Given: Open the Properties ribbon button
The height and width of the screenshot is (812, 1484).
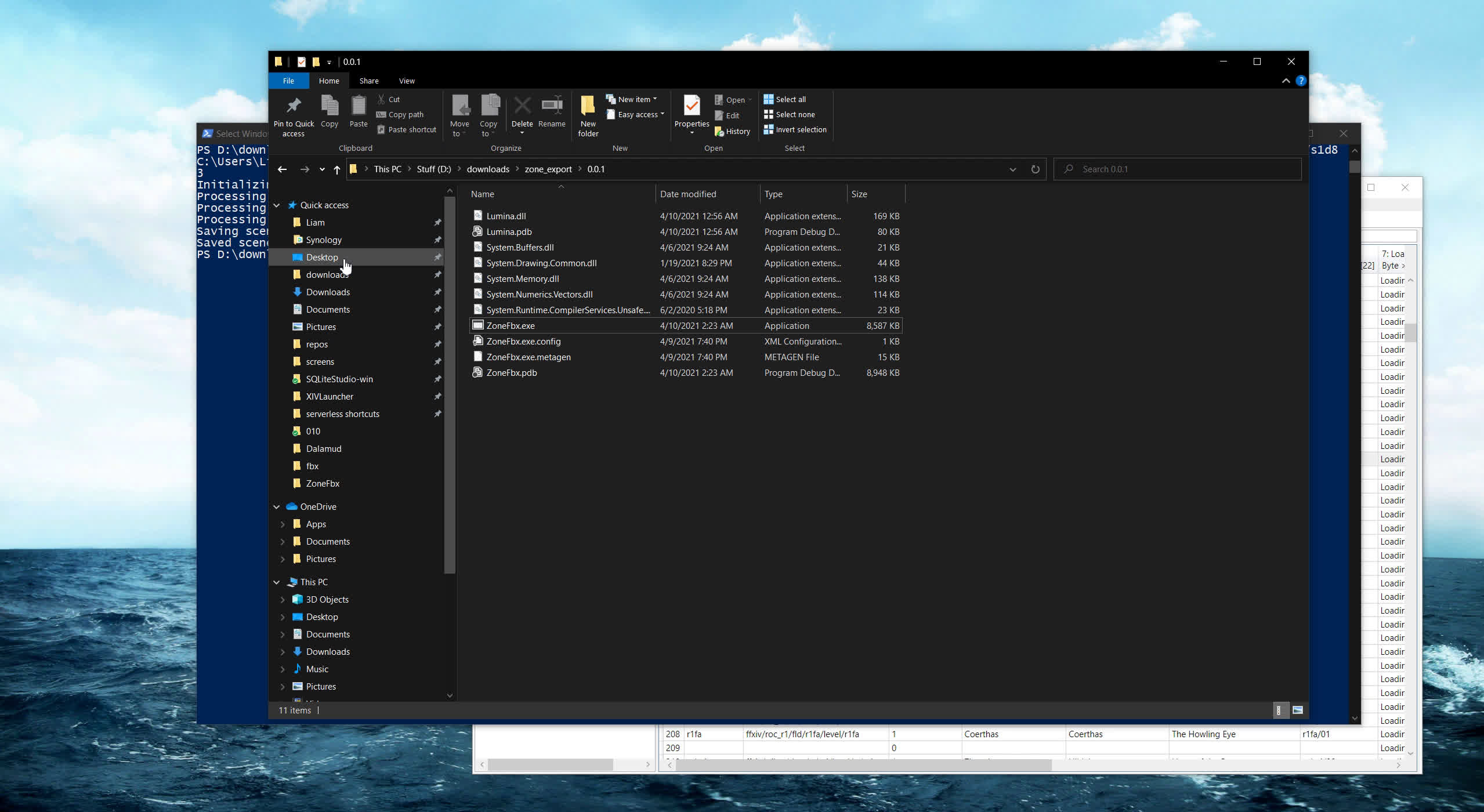Looking at the screenshot, I should coord(692,106).
